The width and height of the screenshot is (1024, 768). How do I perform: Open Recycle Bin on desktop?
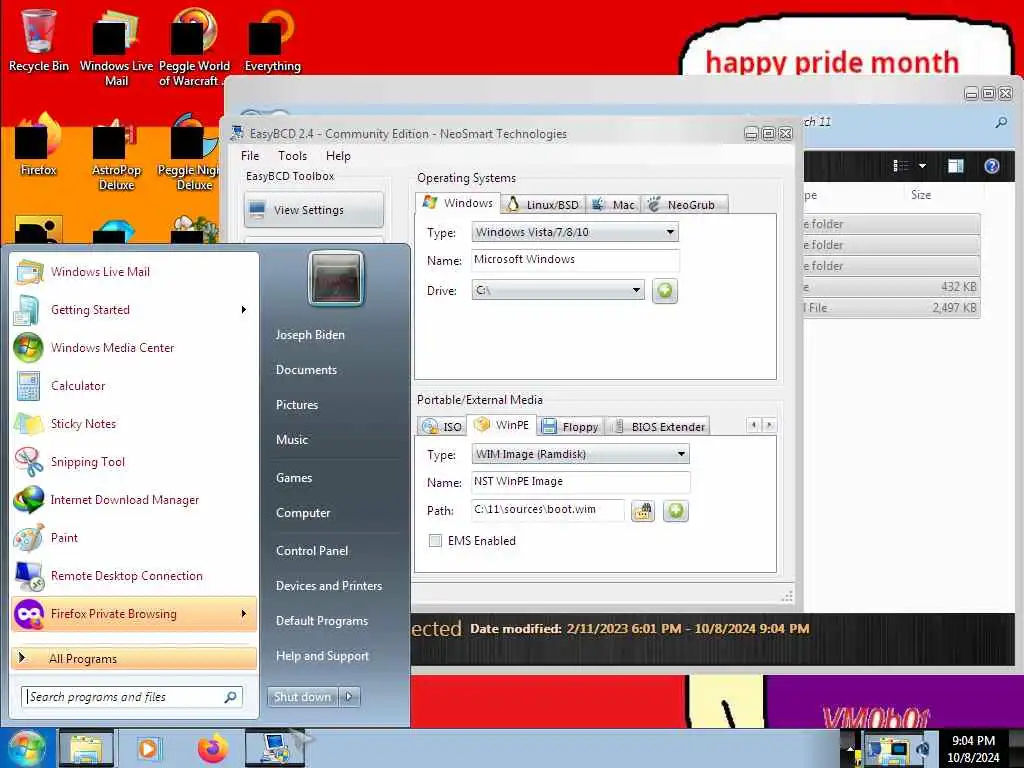coord(39,40)
